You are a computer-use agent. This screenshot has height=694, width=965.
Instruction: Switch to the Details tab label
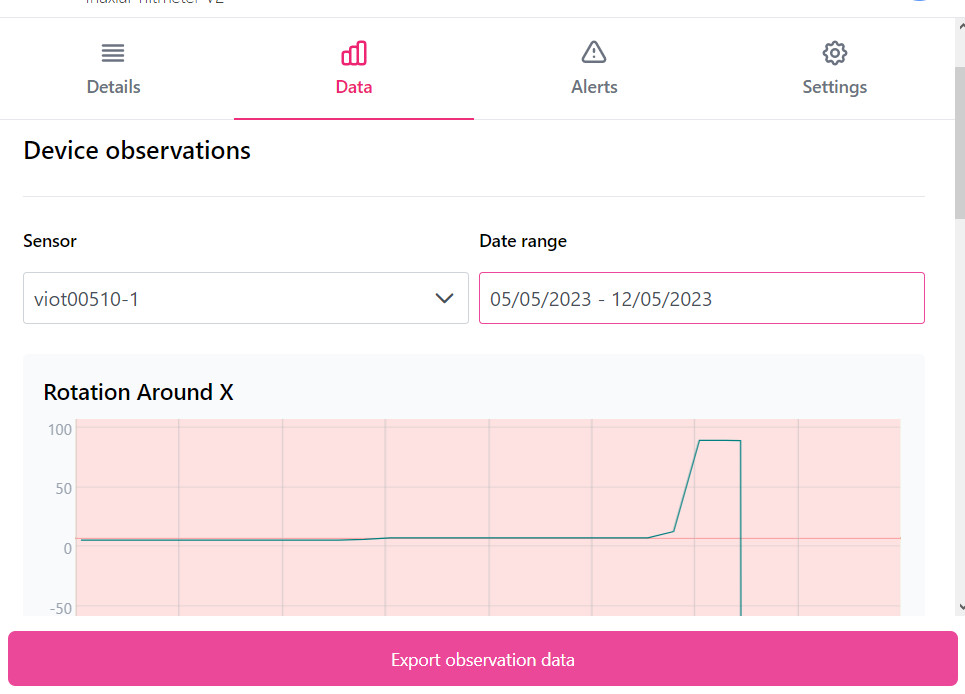pos(113,87)
